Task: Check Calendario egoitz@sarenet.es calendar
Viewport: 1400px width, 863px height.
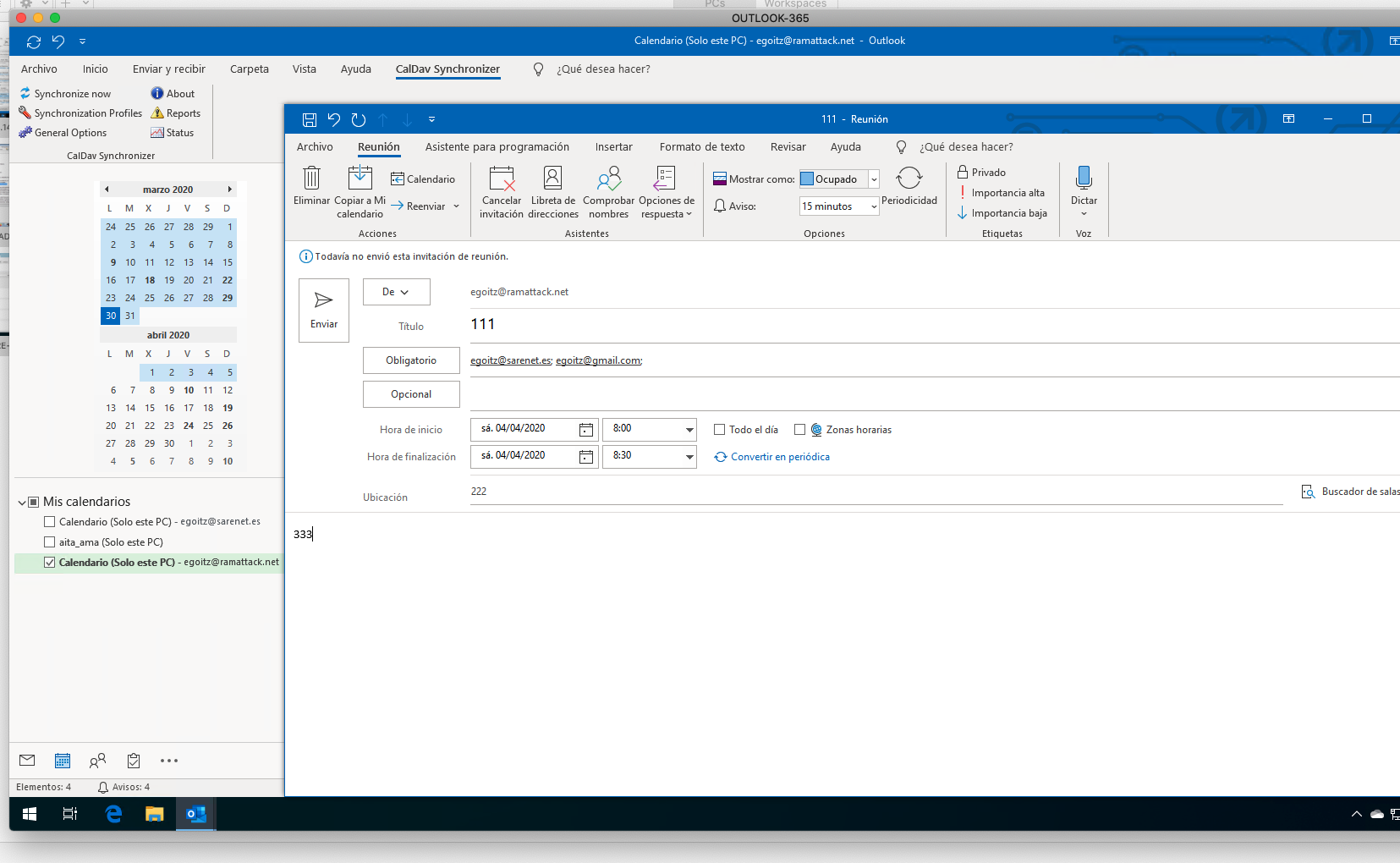Action: click(49, 522)
